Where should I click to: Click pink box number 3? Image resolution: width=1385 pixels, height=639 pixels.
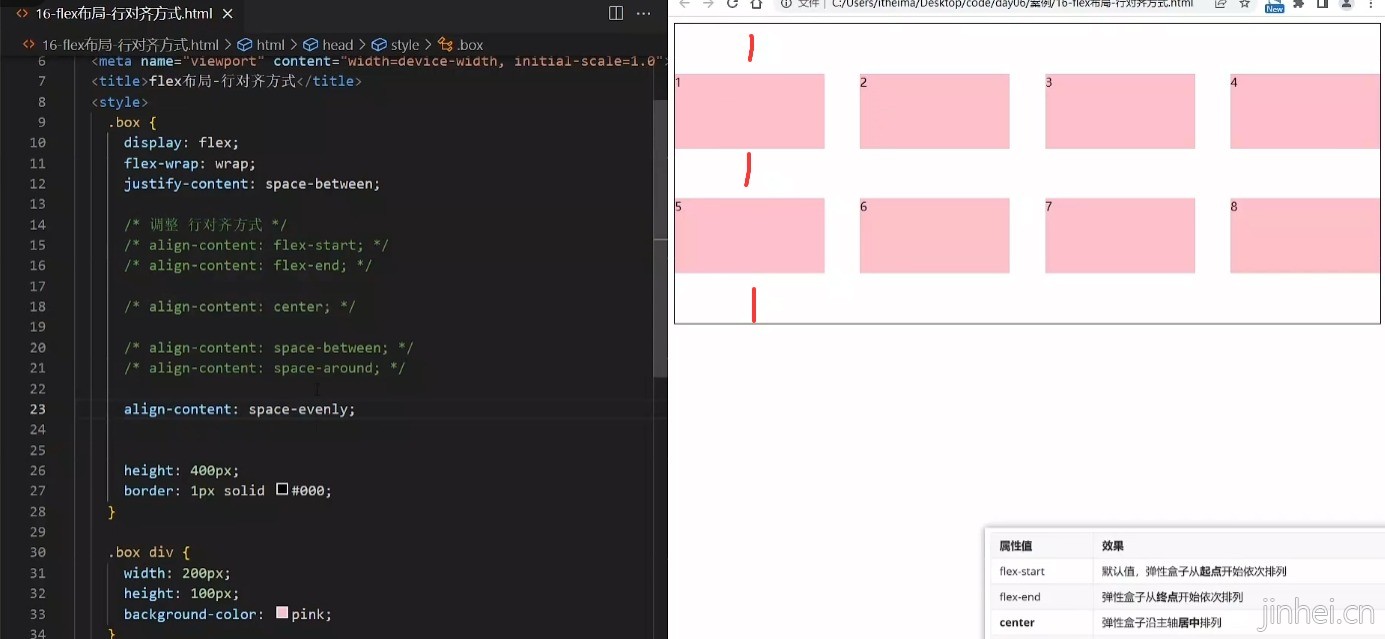(x=1120, y=111)
